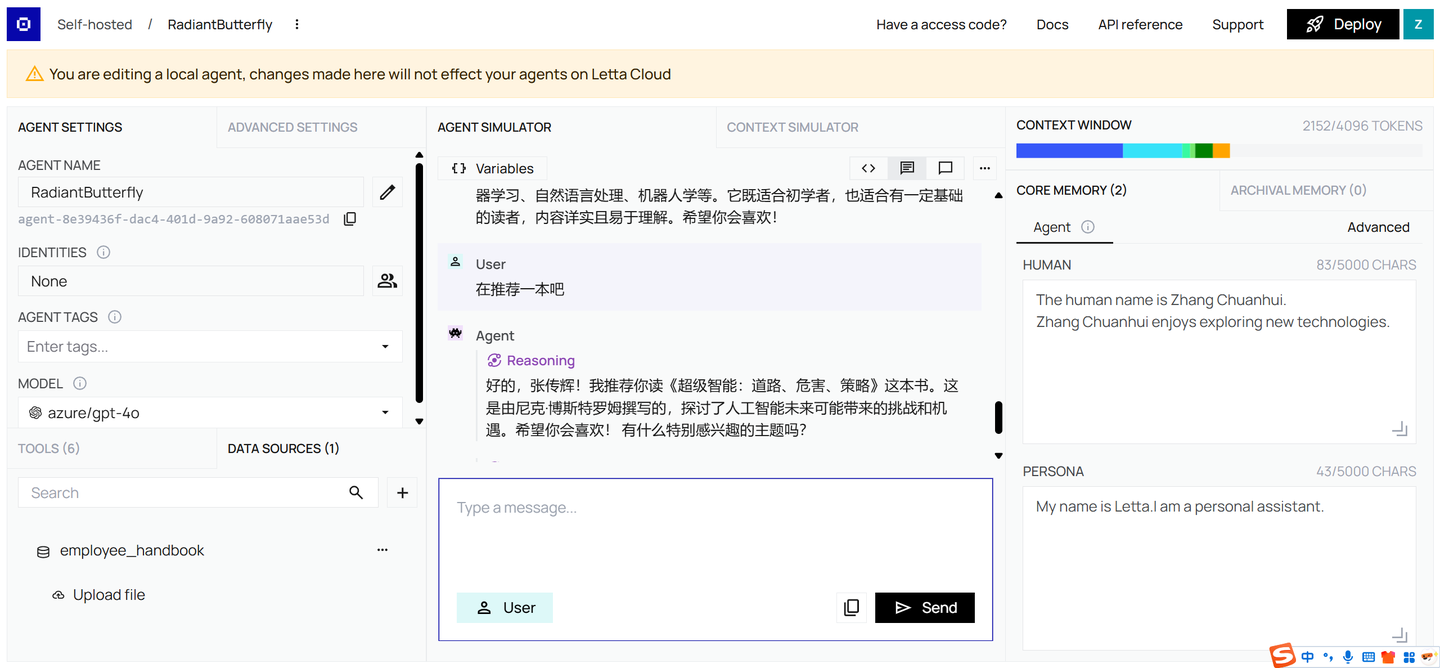Toggle Chinese input mode 中 icon
Image resolution: width=1440 pixels, height=668 pixels.
tap(1307, 657)
